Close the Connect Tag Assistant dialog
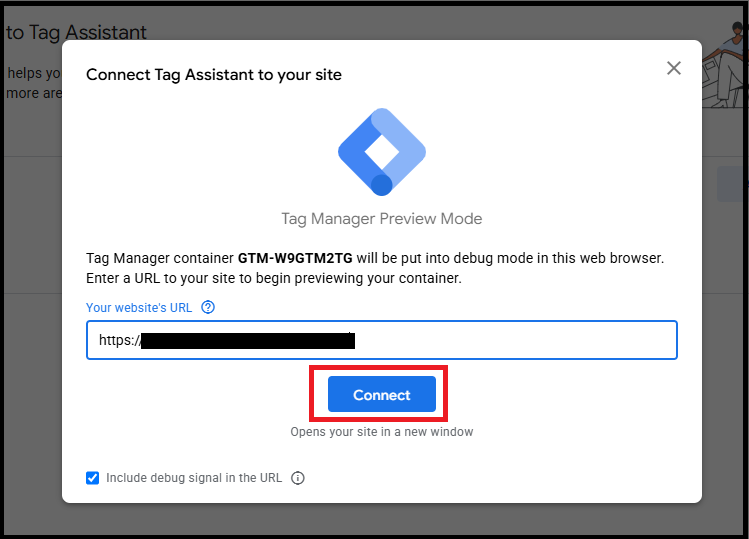Viewport: 749px width, 539px height. pyautogui.click(x=674, y=68)
